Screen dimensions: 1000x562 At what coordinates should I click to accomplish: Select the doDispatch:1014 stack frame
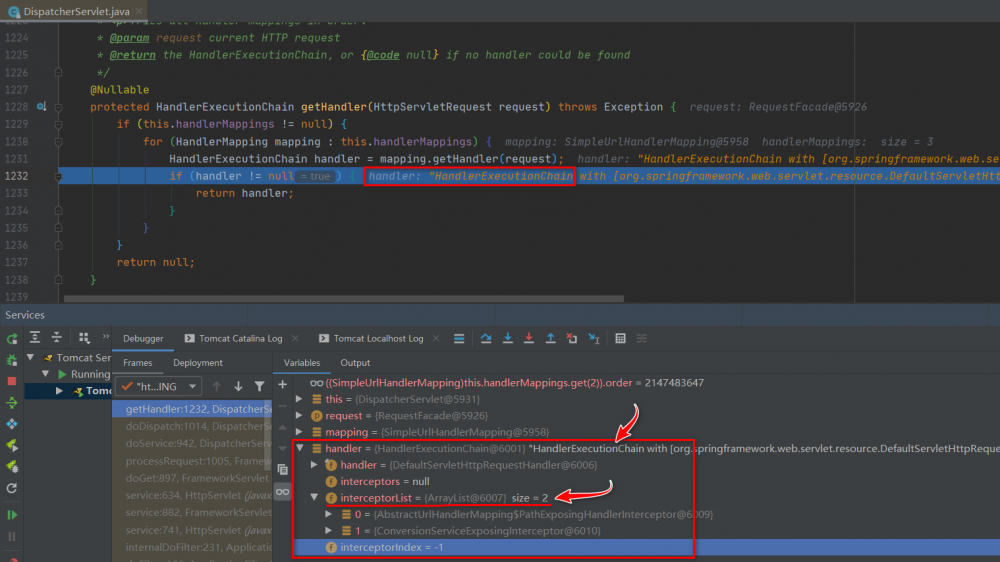click(x=195, y=426)
